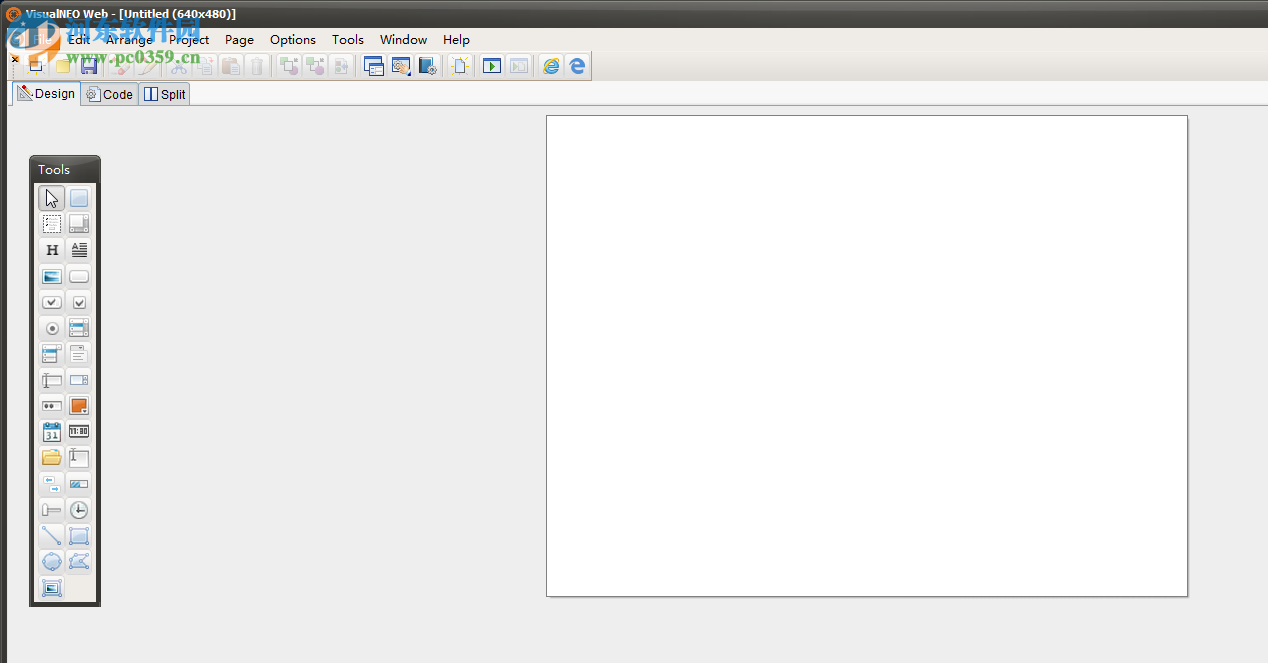Click the blue book with gear icon

(x=427, y=66)
